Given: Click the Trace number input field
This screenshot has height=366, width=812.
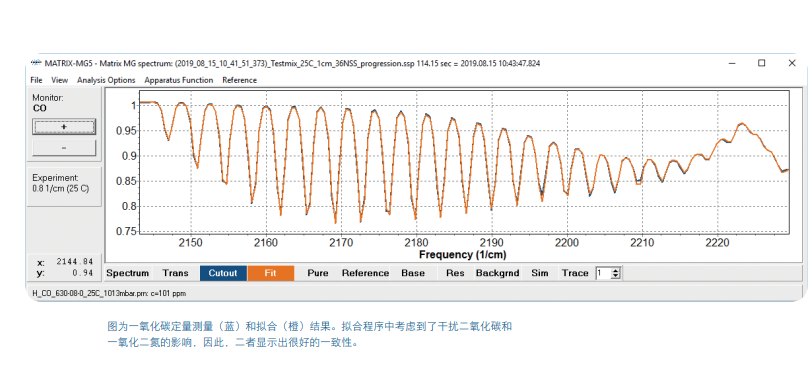Looking at the screenshot, I should (603, 273).
